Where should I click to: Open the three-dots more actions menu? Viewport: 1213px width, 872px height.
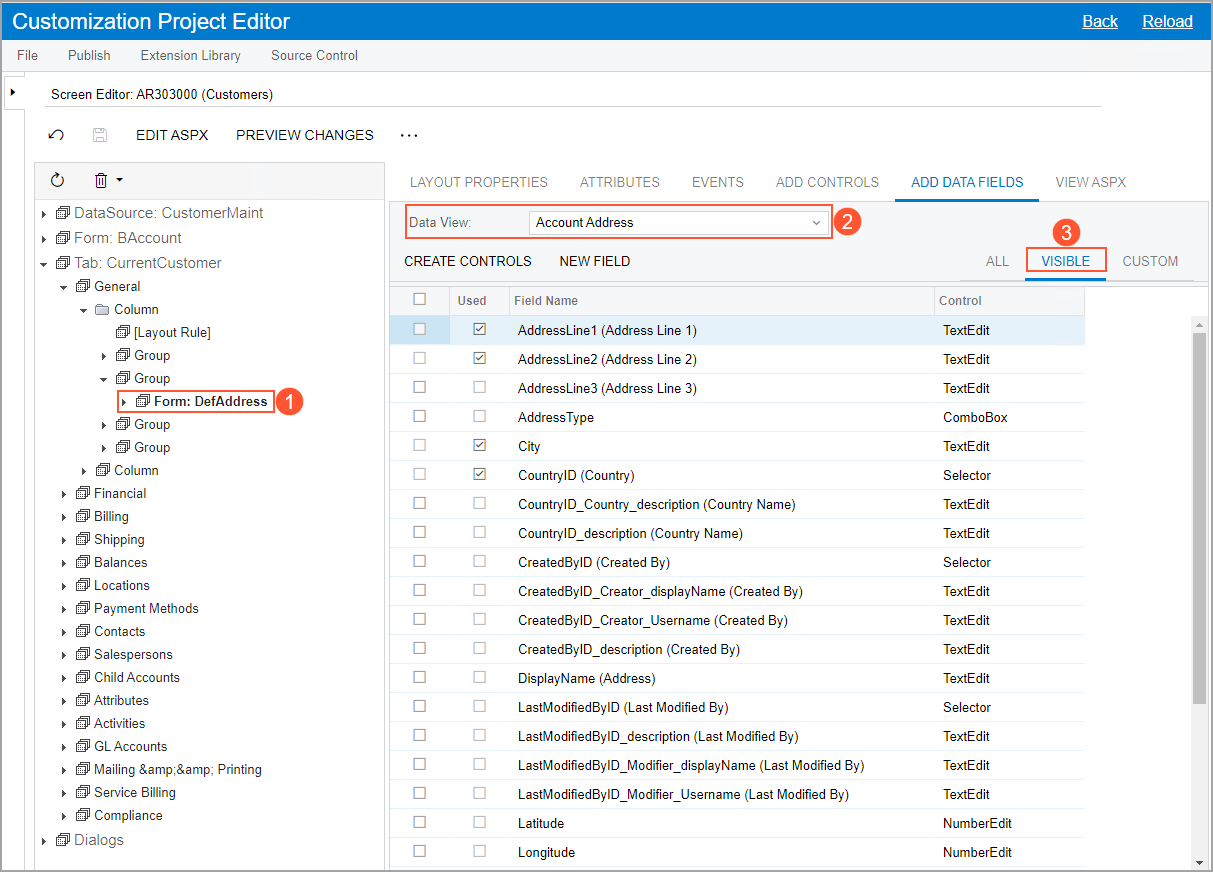(408, 135)
